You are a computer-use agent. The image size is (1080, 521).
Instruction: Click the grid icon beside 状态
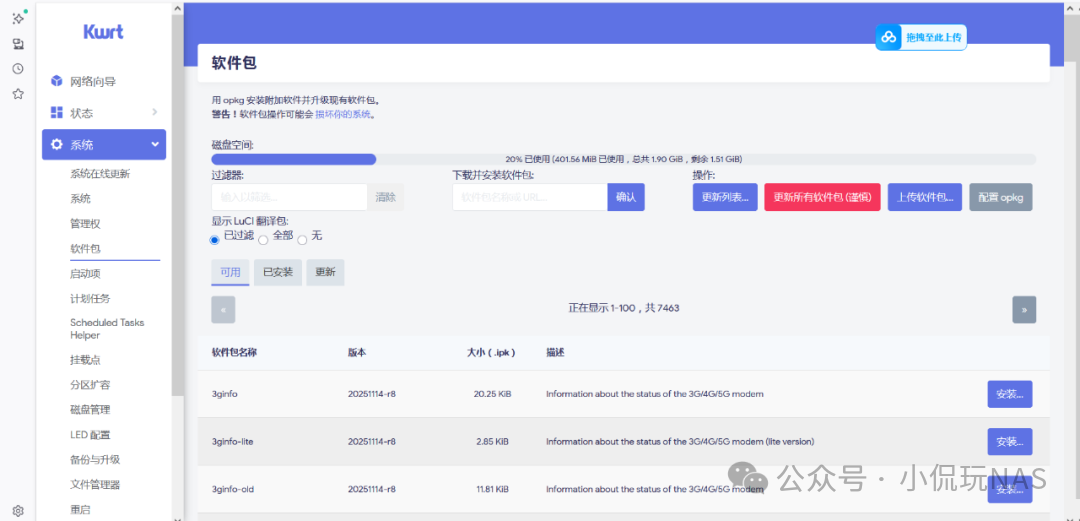pyautogui.click(x=56, y=112)
